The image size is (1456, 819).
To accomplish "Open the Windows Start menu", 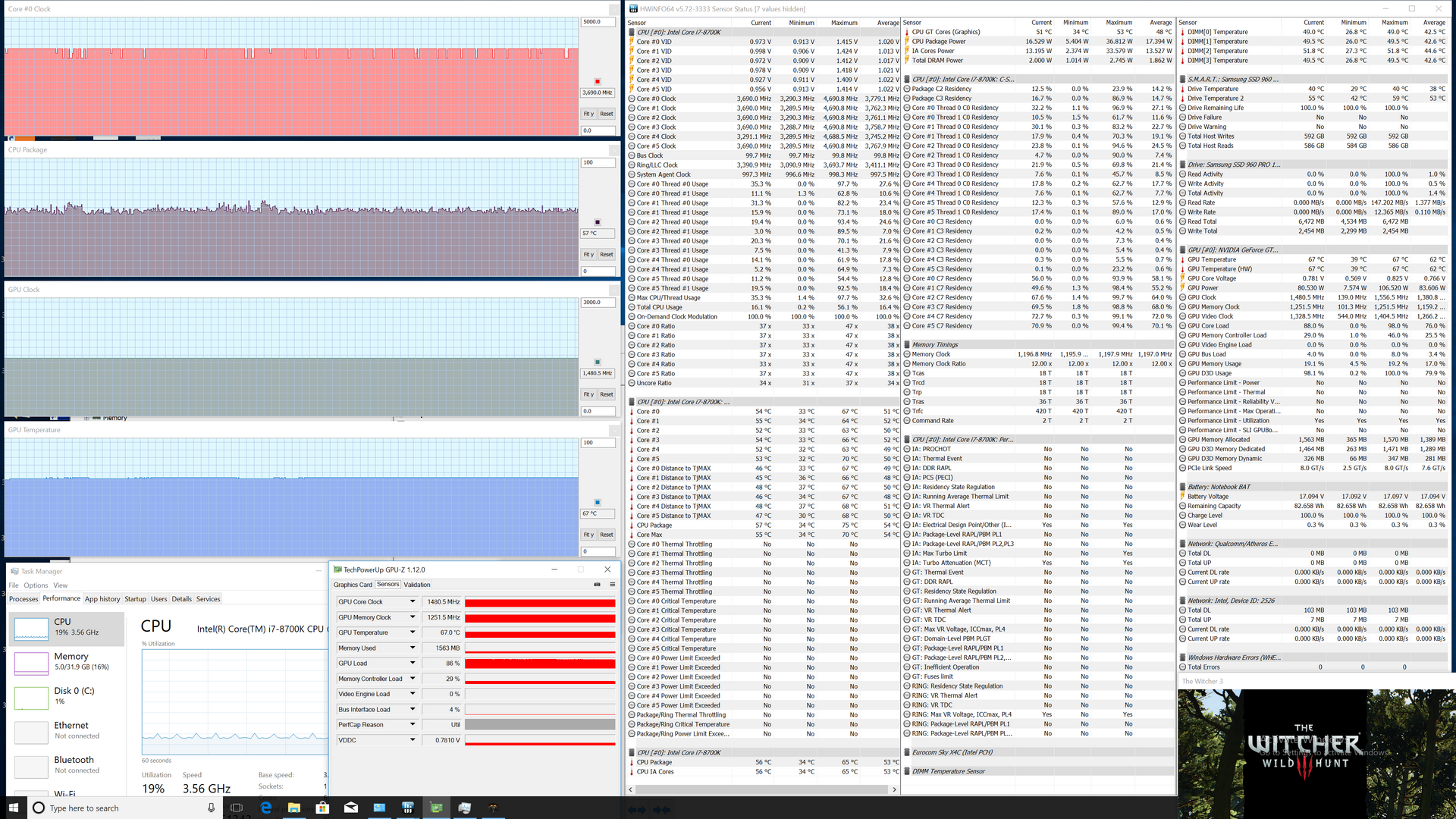I will [x=13, y=808].
